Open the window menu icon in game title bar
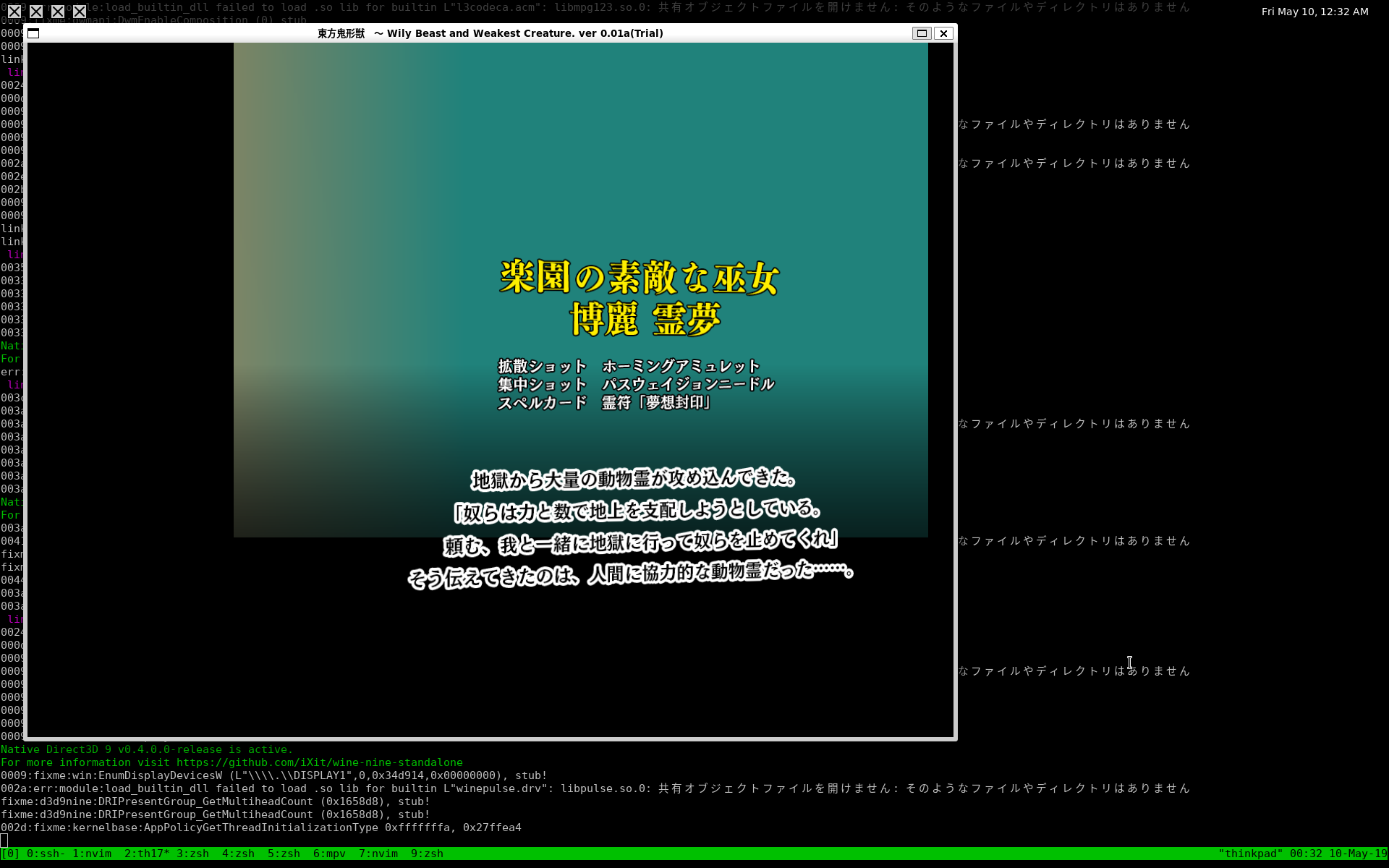The width and height of the screenshot is (1389, 868). click(x=33, y=33)
